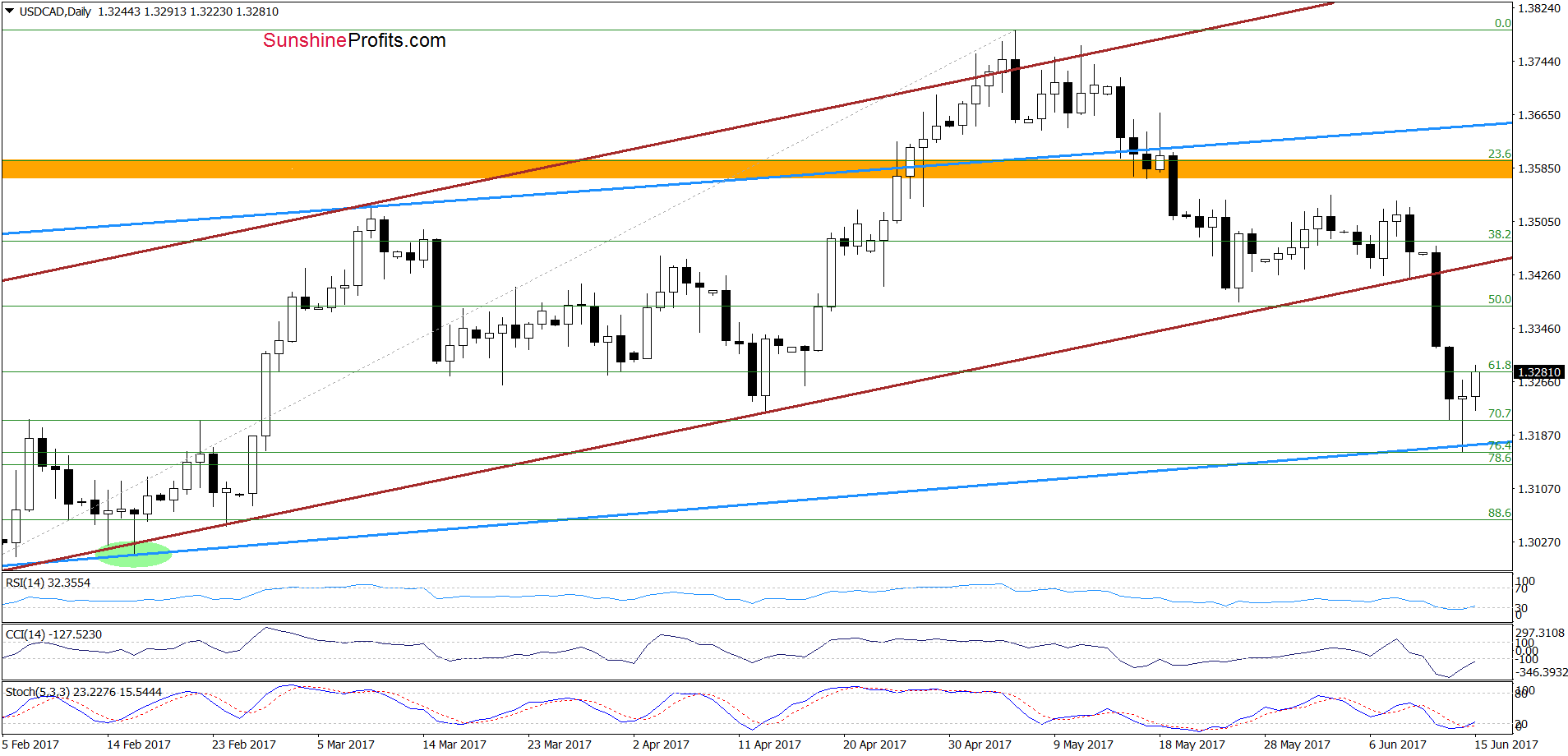Click the SunshineProfits.com label
The width and height of the screenshot is (1568, 756).
[354, 40]
